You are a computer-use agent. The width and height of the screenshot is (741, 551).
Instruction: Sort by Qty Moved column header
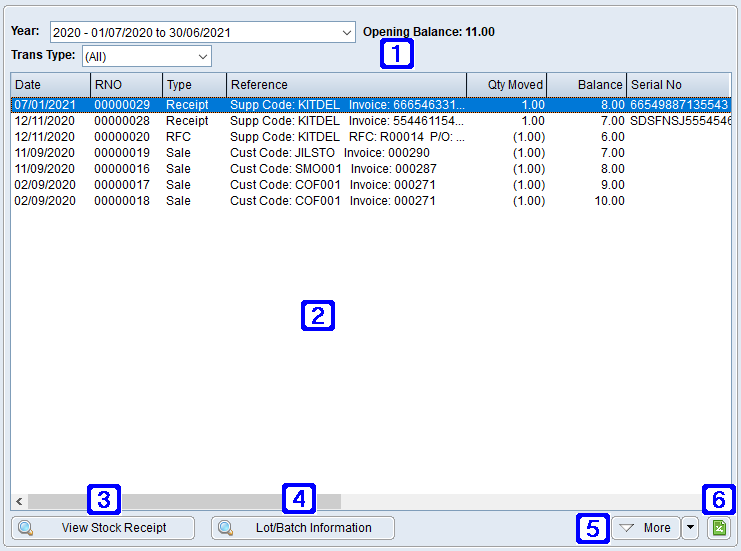[506, 85]
